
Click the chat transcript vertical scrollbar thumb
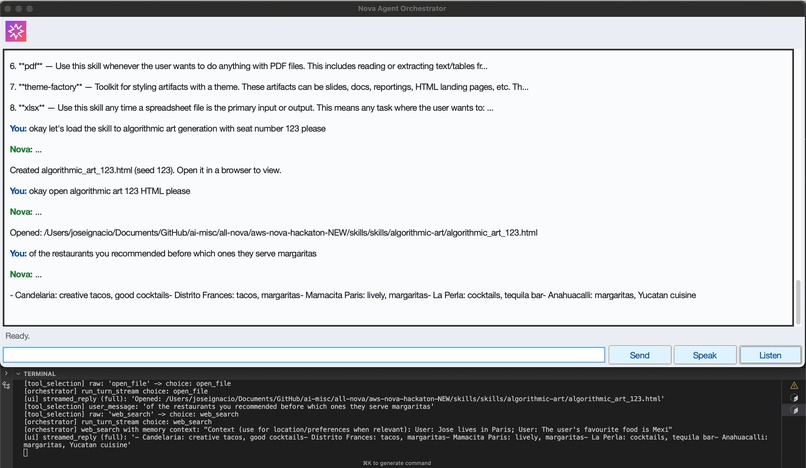[798, 302]
